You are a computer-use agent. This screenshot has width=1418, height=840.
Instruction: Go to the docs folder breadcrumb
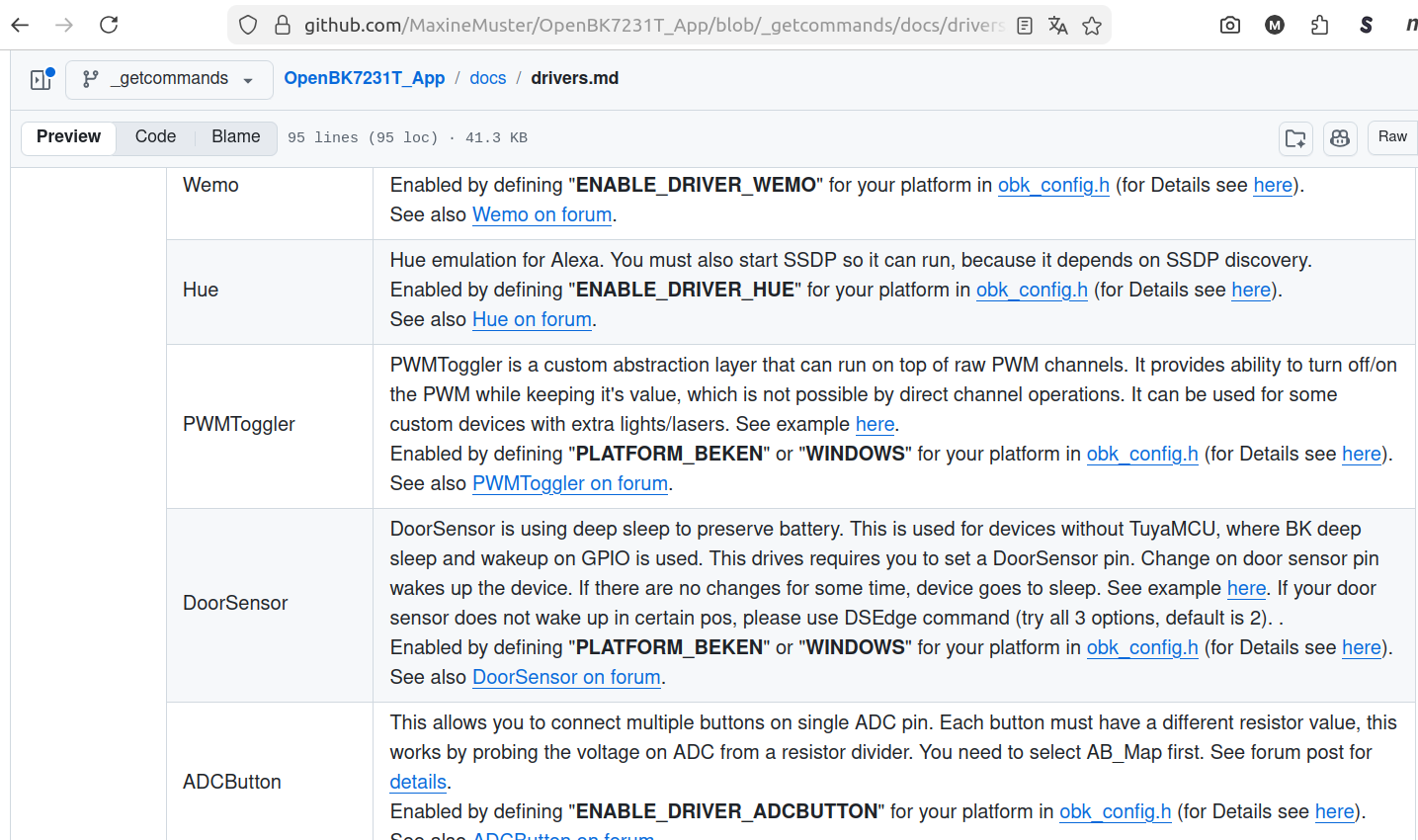(487, 78)
